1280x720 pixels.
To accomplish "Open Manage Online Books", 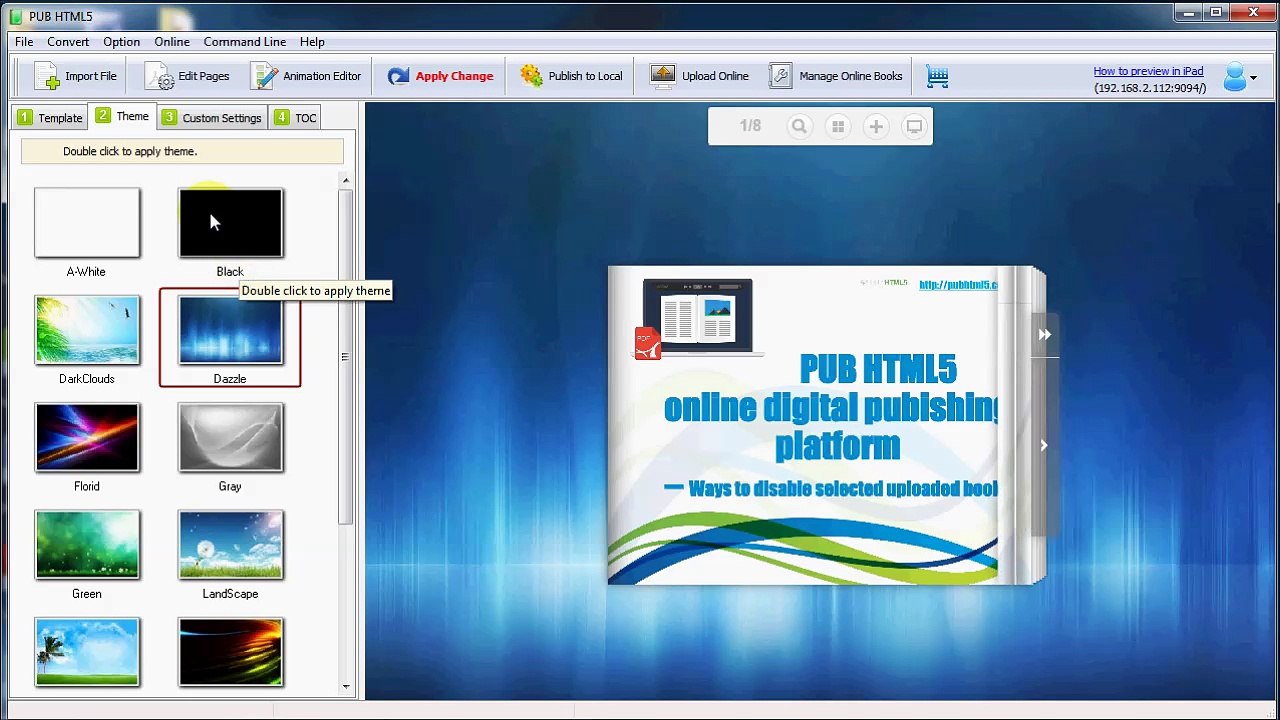I will tap(836, 76).
